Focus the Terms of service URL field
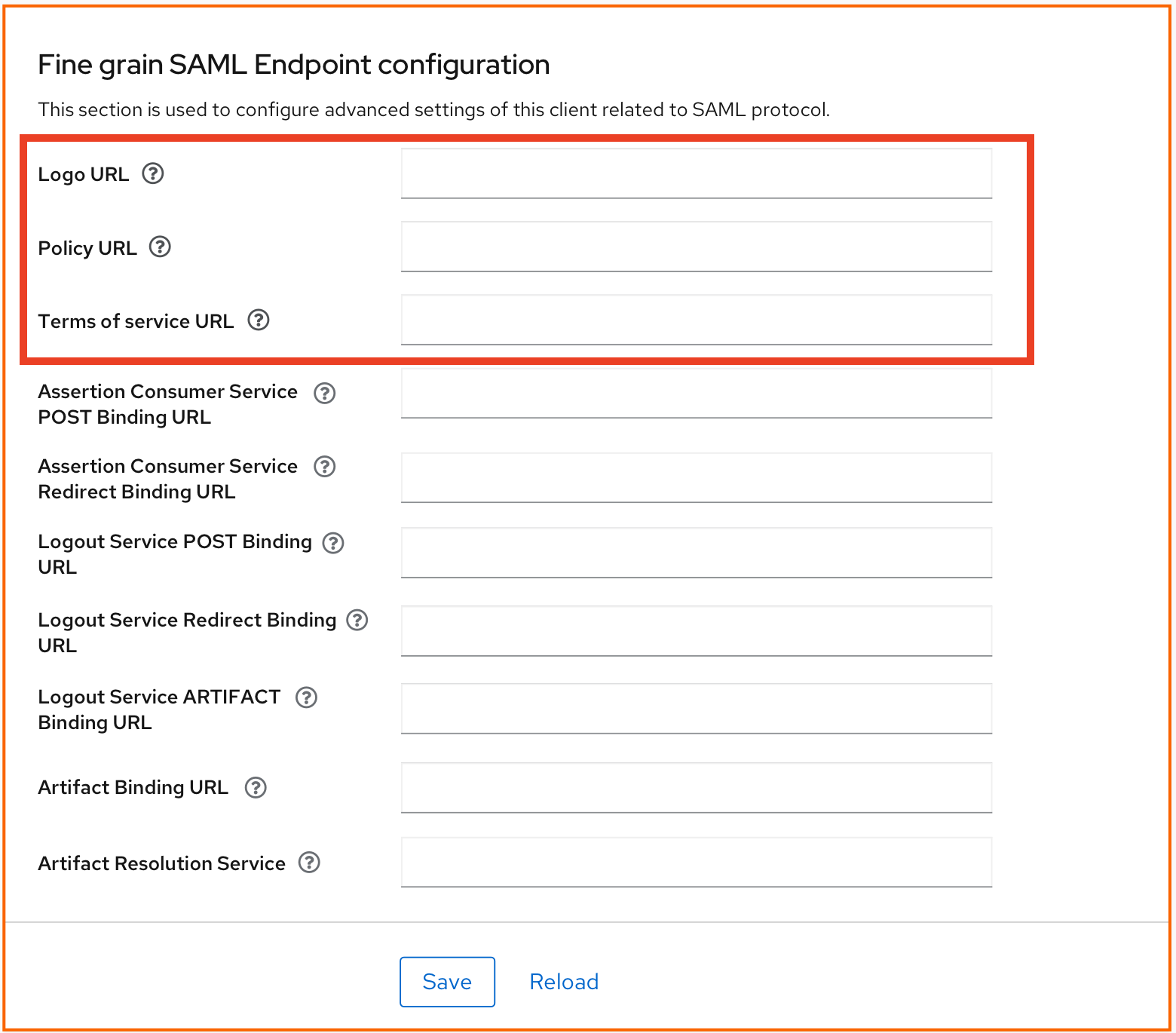This screenshot has width=1176, height=1033. click(x=696, y=320)
